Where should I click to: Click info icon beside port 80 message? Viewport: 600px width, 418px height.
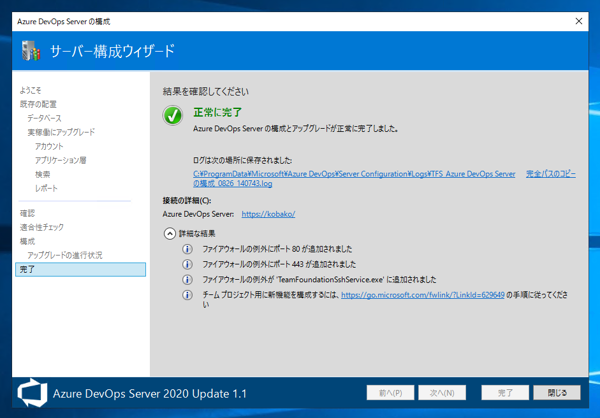[187, 249]
